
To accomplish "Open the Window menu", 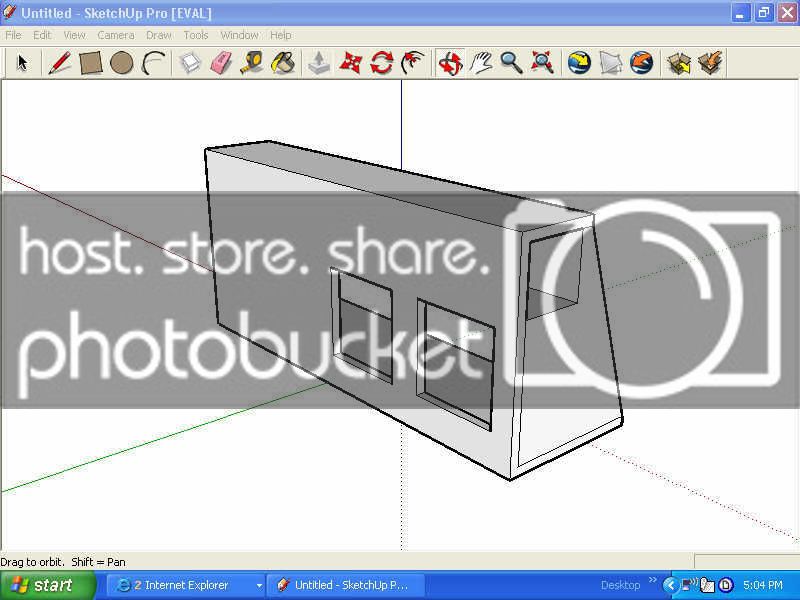I will (239, 35).
